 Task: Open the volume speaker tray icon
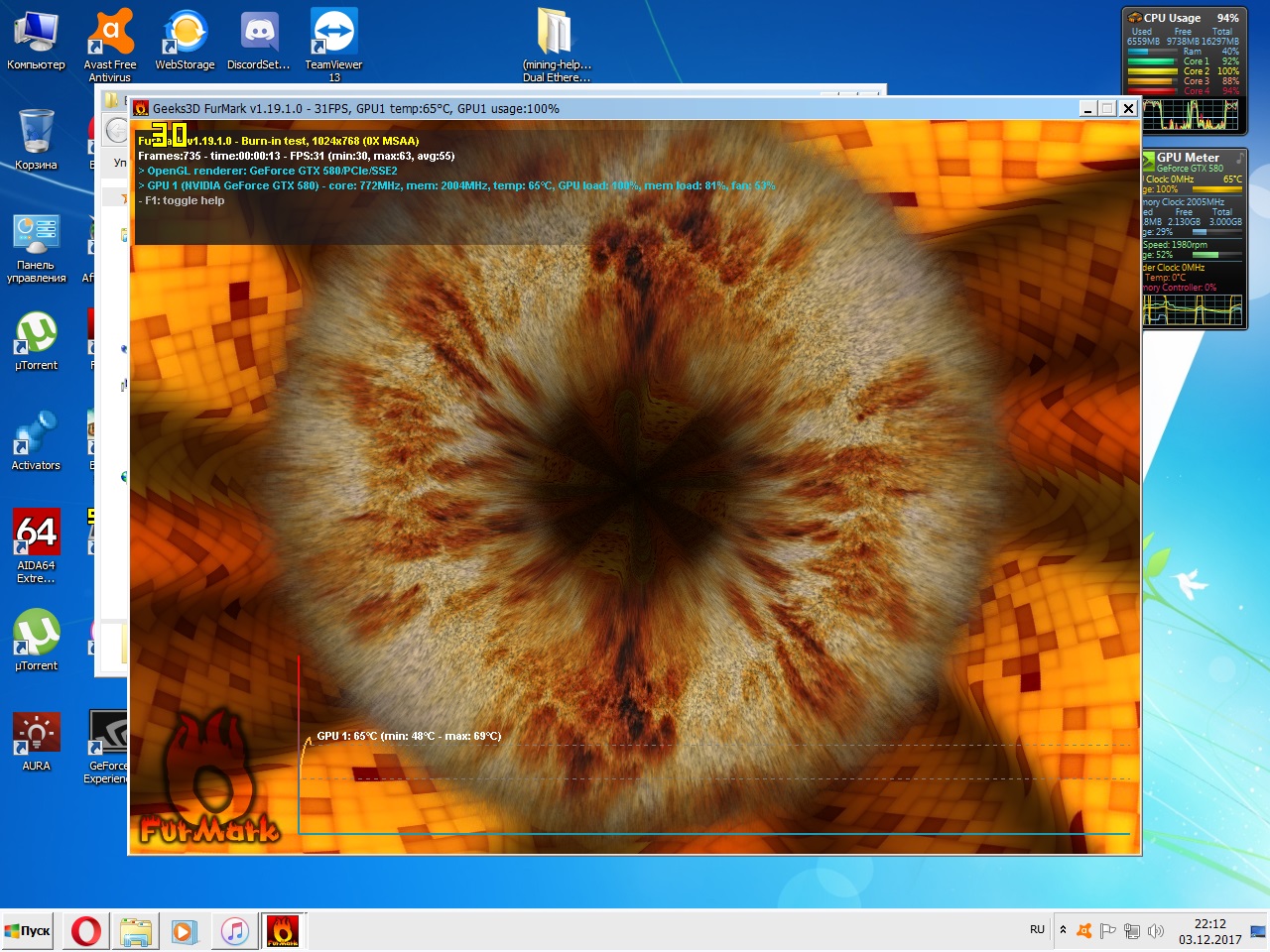pyautogui.click(x=1156, y=930)
